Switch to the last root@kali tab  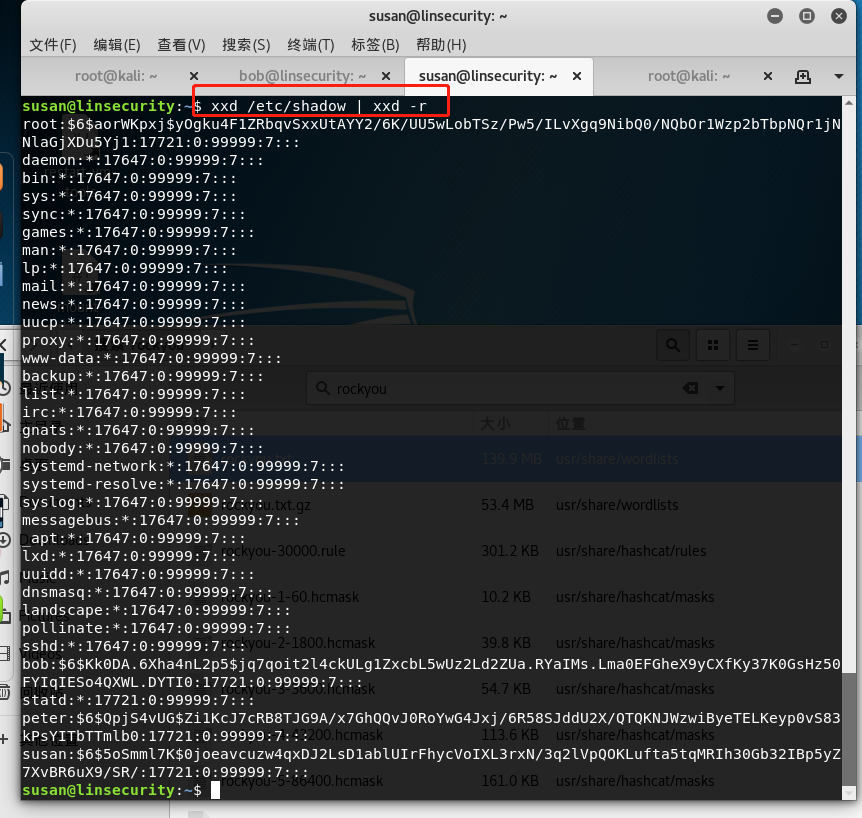(689, 76)
